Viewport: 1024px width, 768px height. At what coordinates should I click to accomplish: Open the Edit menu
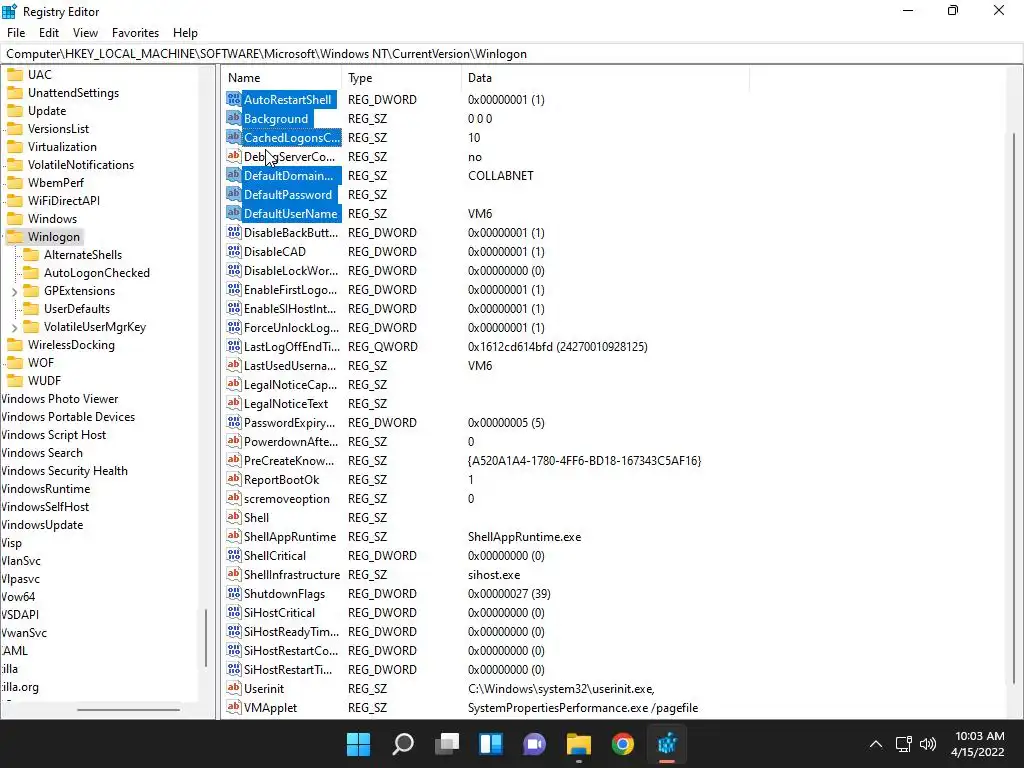pyautogui.click(x=49, y=33)
